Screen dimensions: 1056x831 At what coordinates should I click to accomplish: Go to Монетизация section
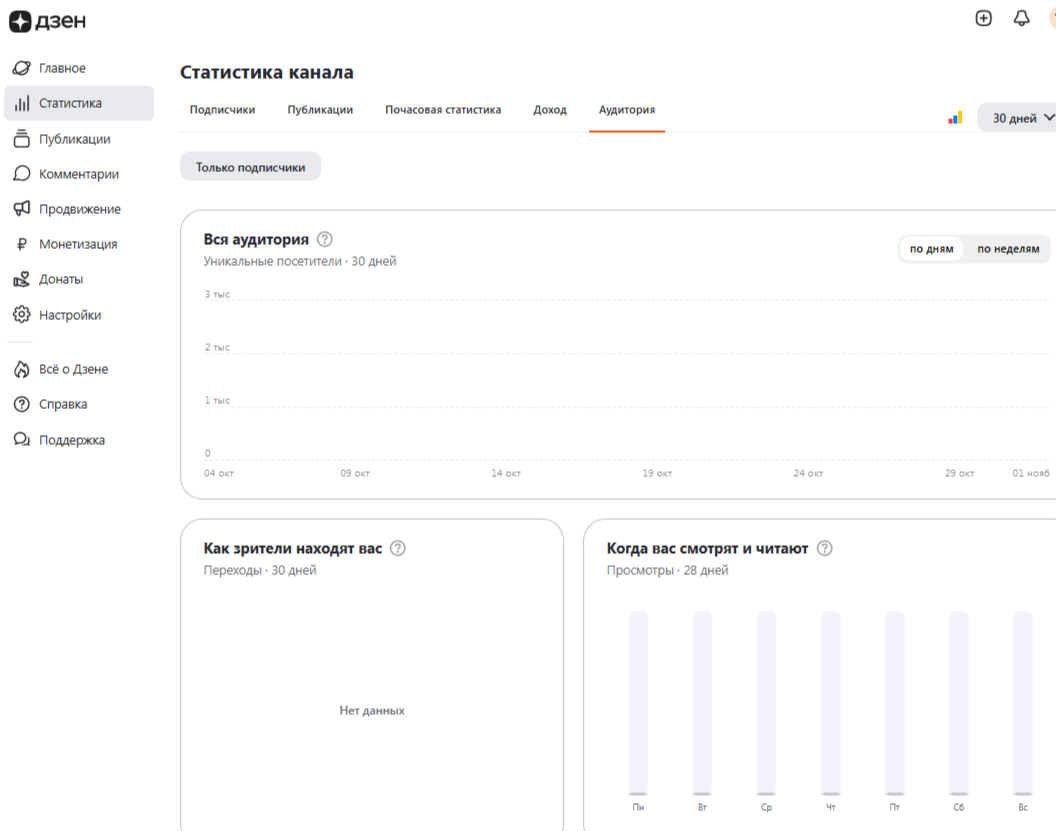(x=77, y=244)
